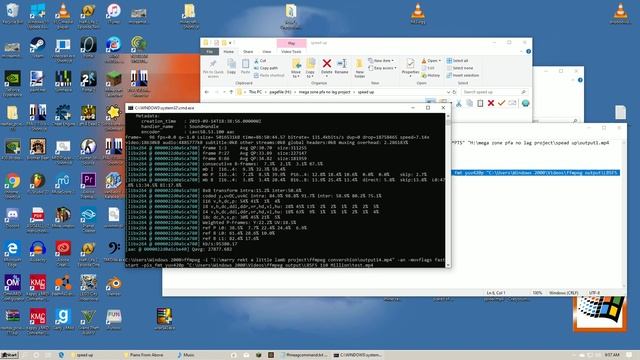
Task: Open the Video Tools ribbon tab
Action: coord(291,51)
